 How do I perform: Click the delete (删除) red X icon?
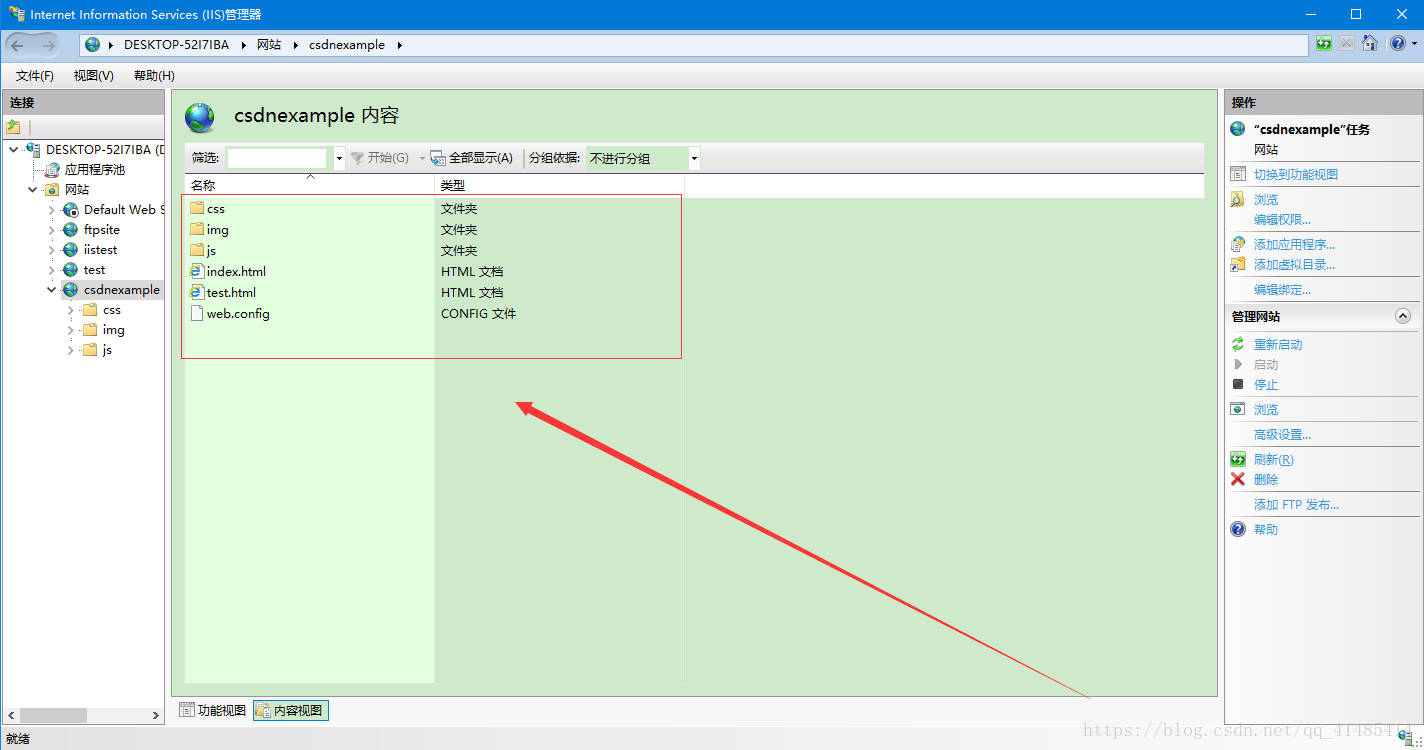[1238, 479]
